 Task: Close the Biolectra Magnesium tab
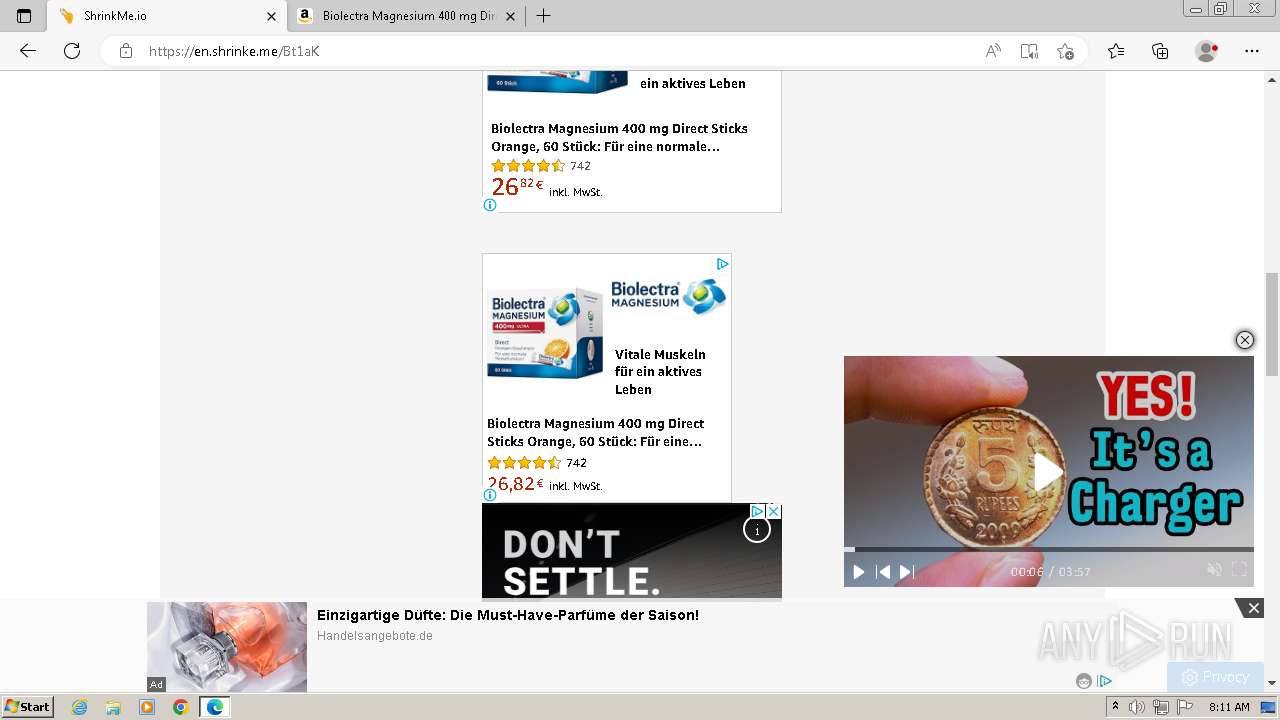point(511,16)
